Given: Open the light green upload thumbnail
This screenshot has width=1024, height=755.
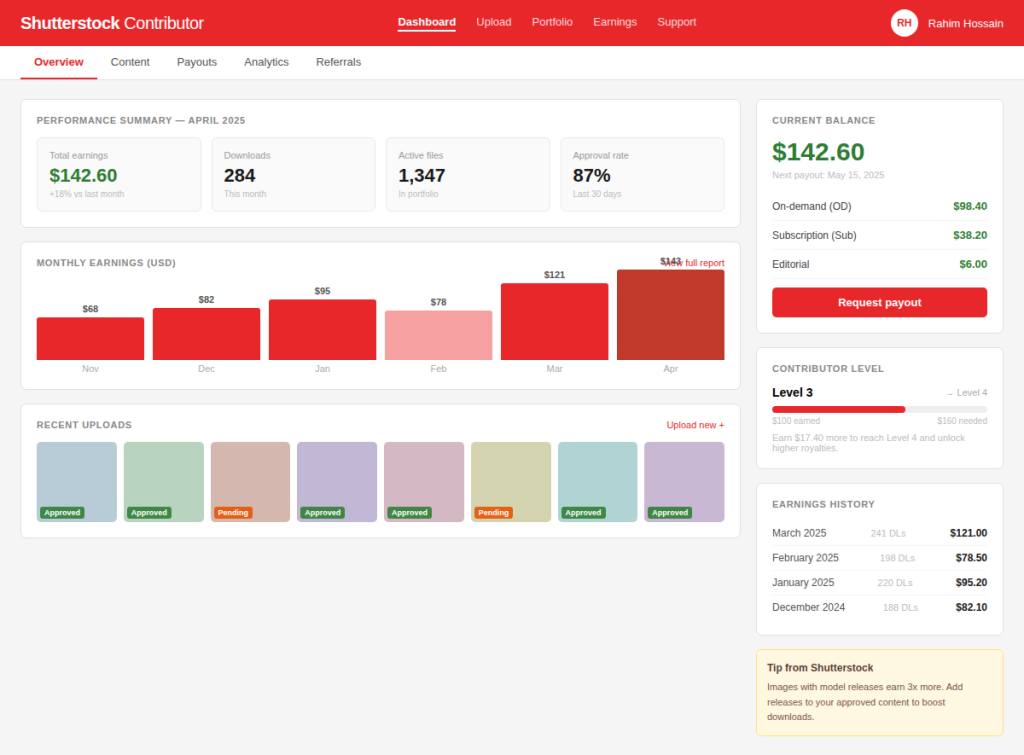Looking at the screenshot, I should pyautogui.click(x=163, y=482).
